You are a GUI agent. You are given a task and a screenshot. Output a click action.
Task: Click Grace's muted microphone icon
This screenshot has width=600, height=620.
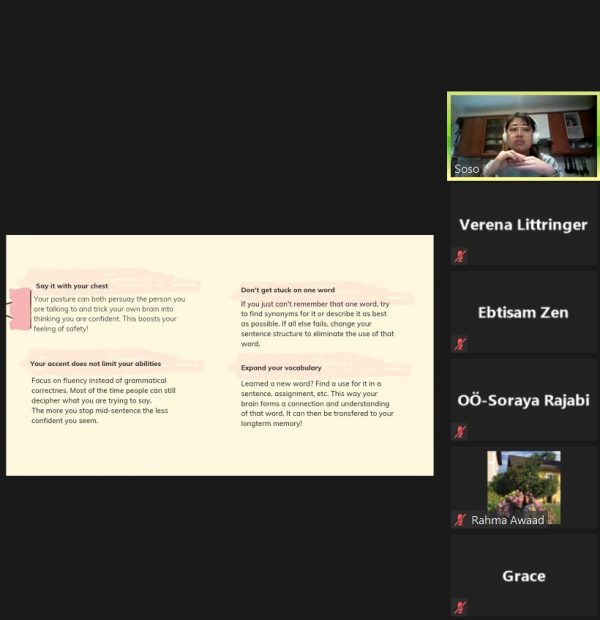460,607
